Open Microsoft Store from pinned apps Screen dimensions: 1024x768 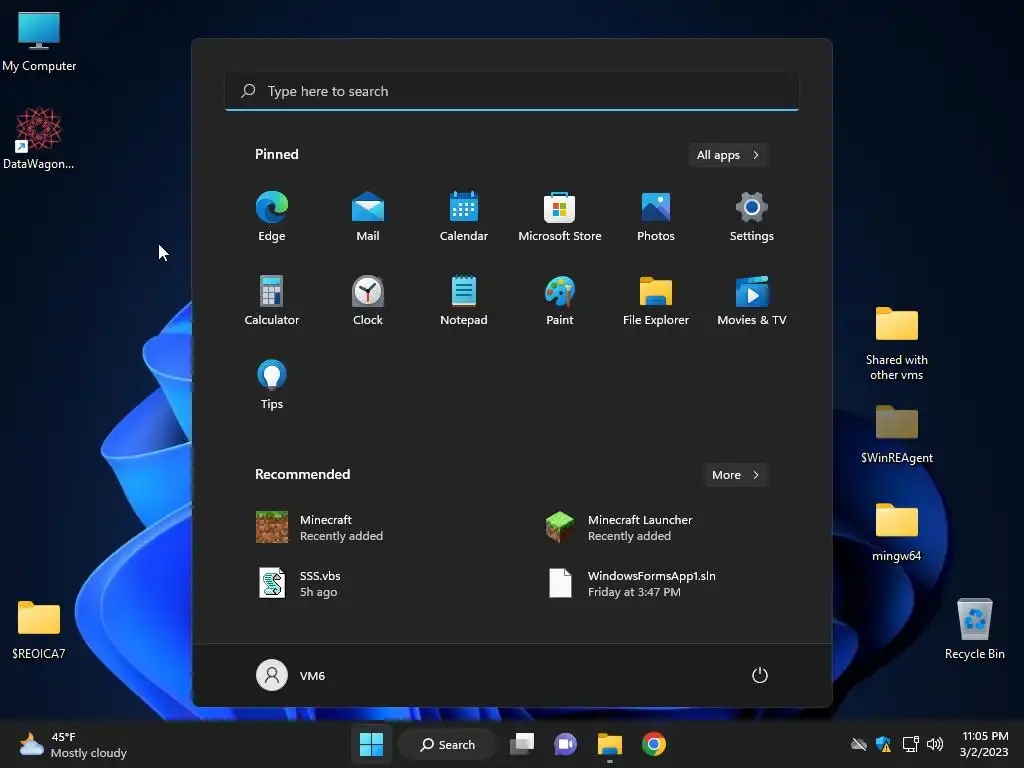click(560, 217)
